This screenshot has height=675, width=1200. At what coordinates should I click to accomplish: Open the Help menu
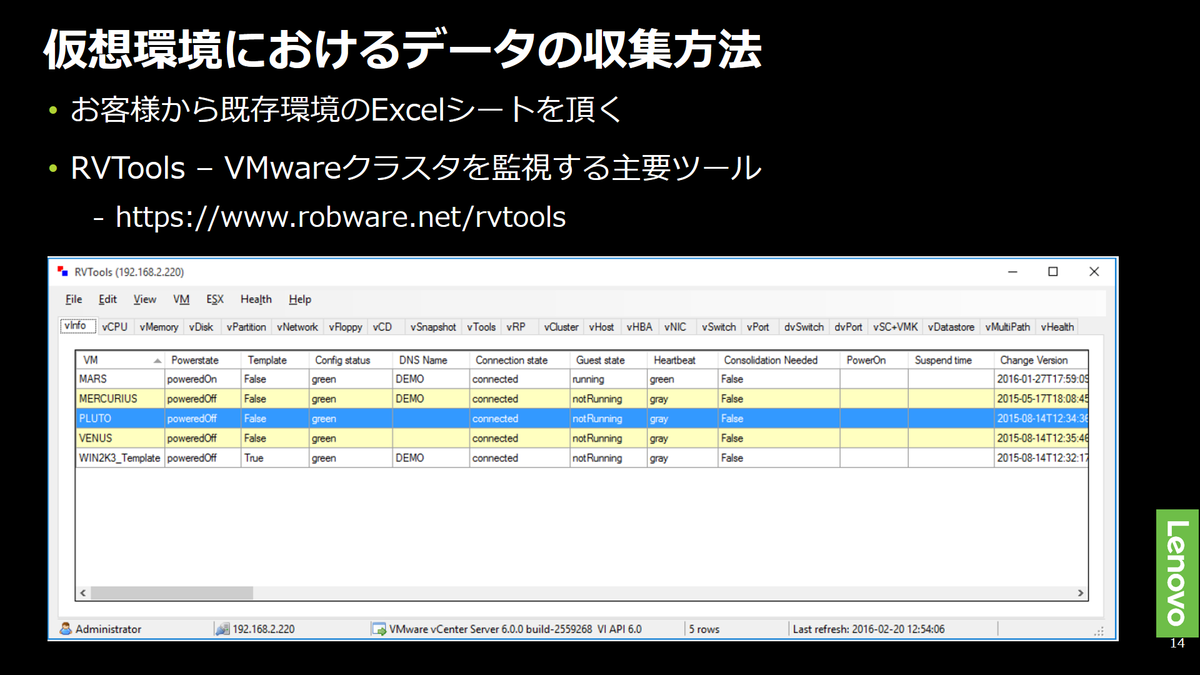pos(300,299)
